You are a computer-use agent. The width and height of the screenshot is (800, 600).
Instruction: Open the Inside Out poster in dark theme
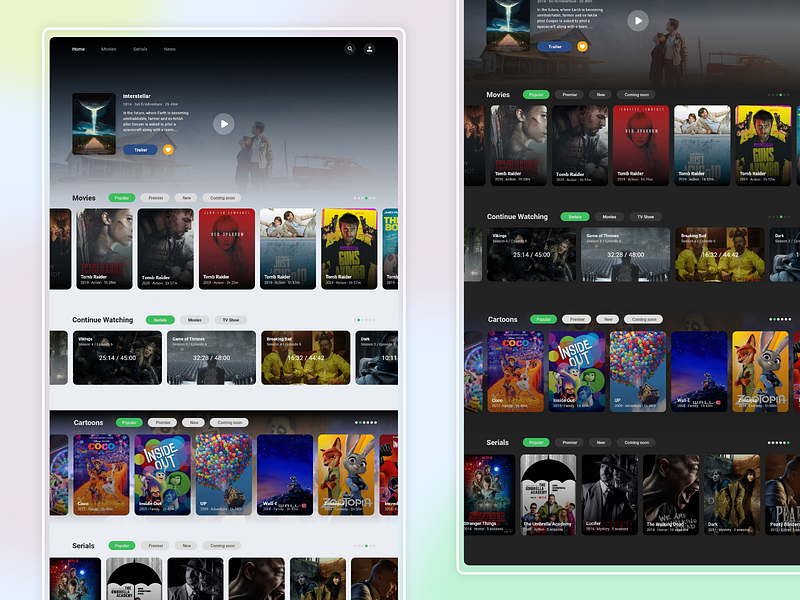click(577, 371)
